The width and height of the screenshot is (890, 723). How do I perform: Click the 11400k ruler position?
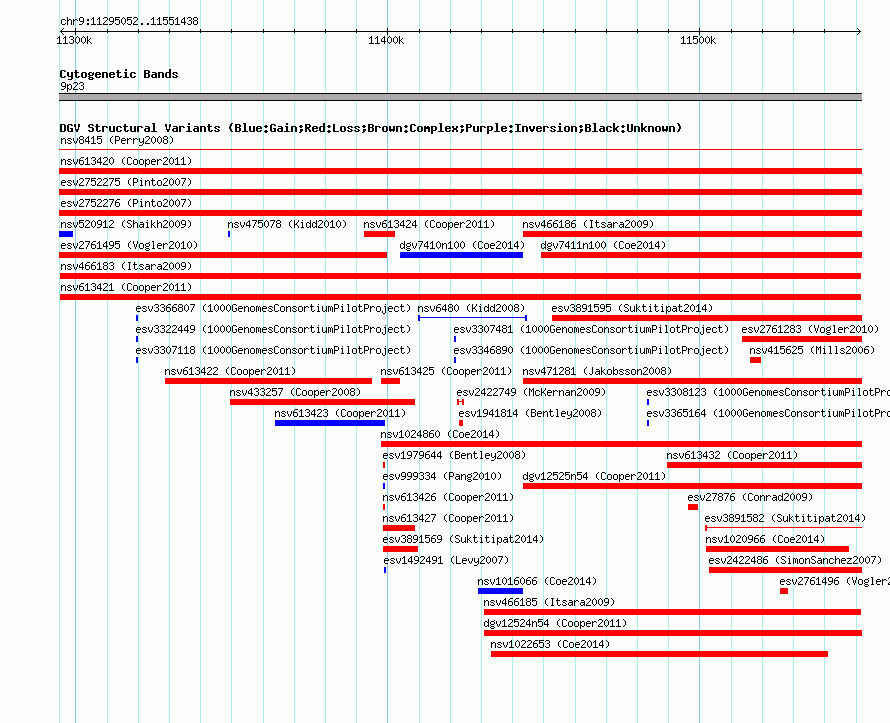pyautogui.click(x=386, y=40)
